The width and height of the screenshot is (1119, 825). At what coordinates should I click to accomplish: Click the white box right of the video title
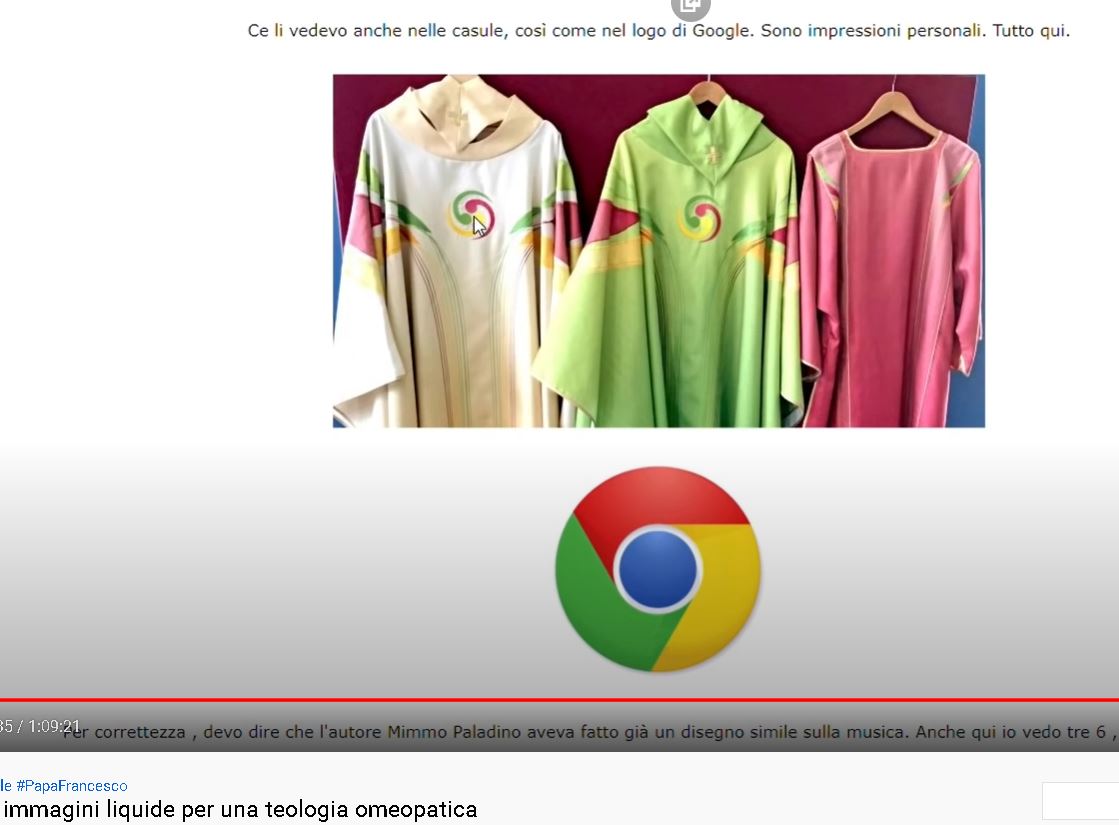click(1080, 801)
